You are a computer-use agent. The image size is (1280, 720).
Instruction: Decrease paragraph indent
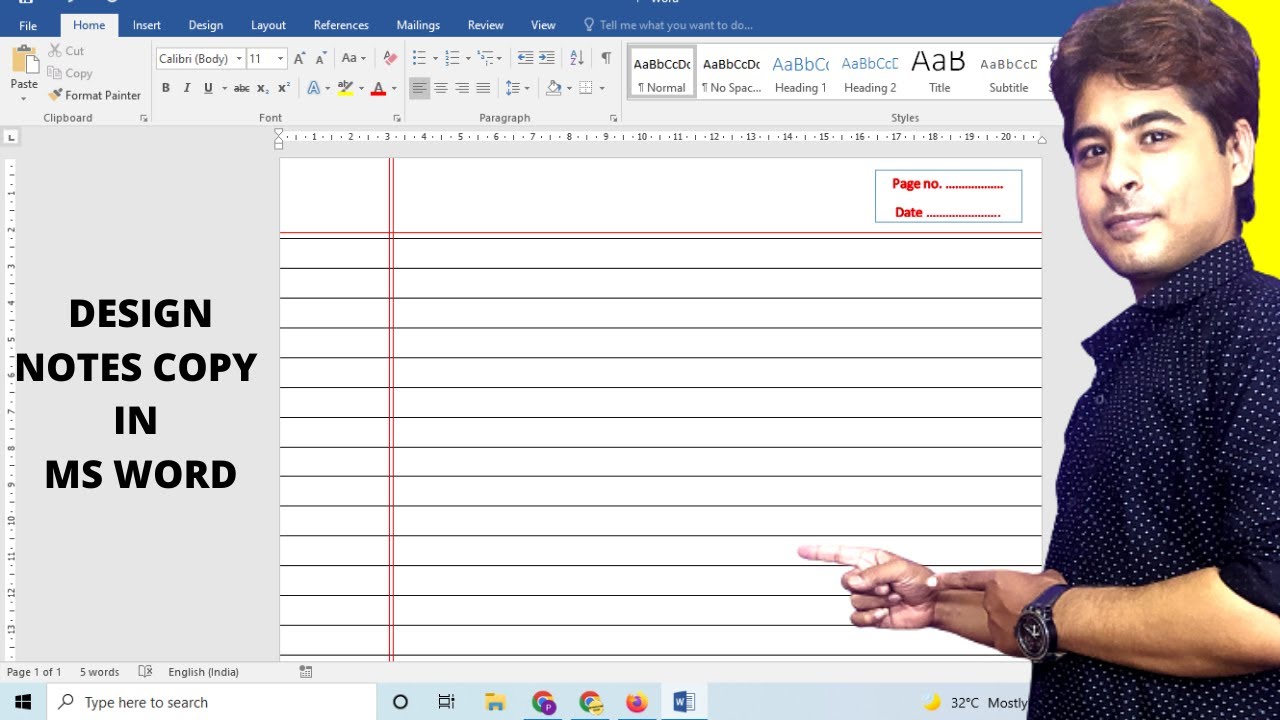click(525, 58)
